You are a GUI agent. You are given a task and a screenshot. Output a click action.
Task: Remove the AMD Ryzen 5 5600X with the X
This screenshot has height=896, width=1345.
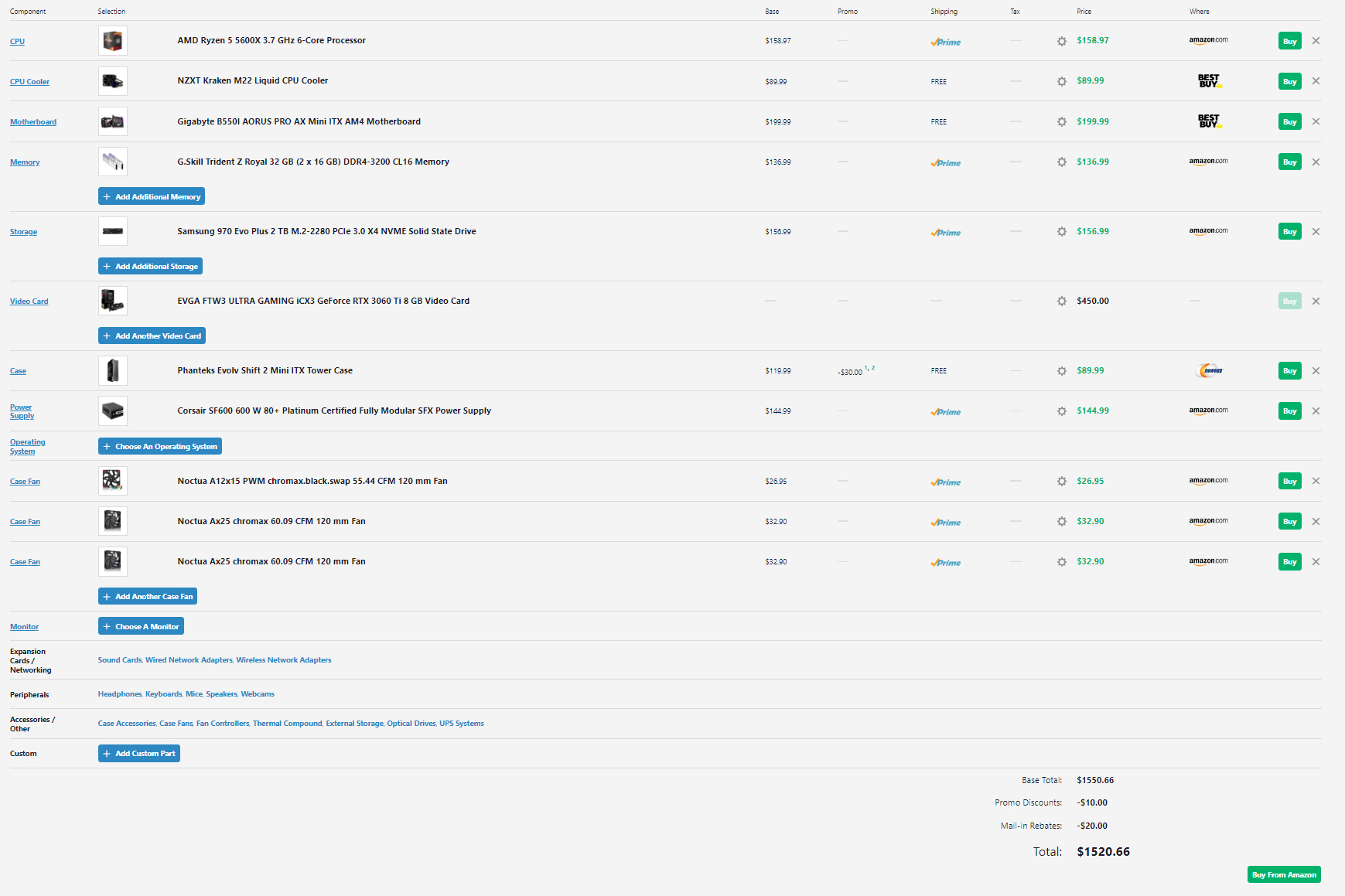[1316, 41]
